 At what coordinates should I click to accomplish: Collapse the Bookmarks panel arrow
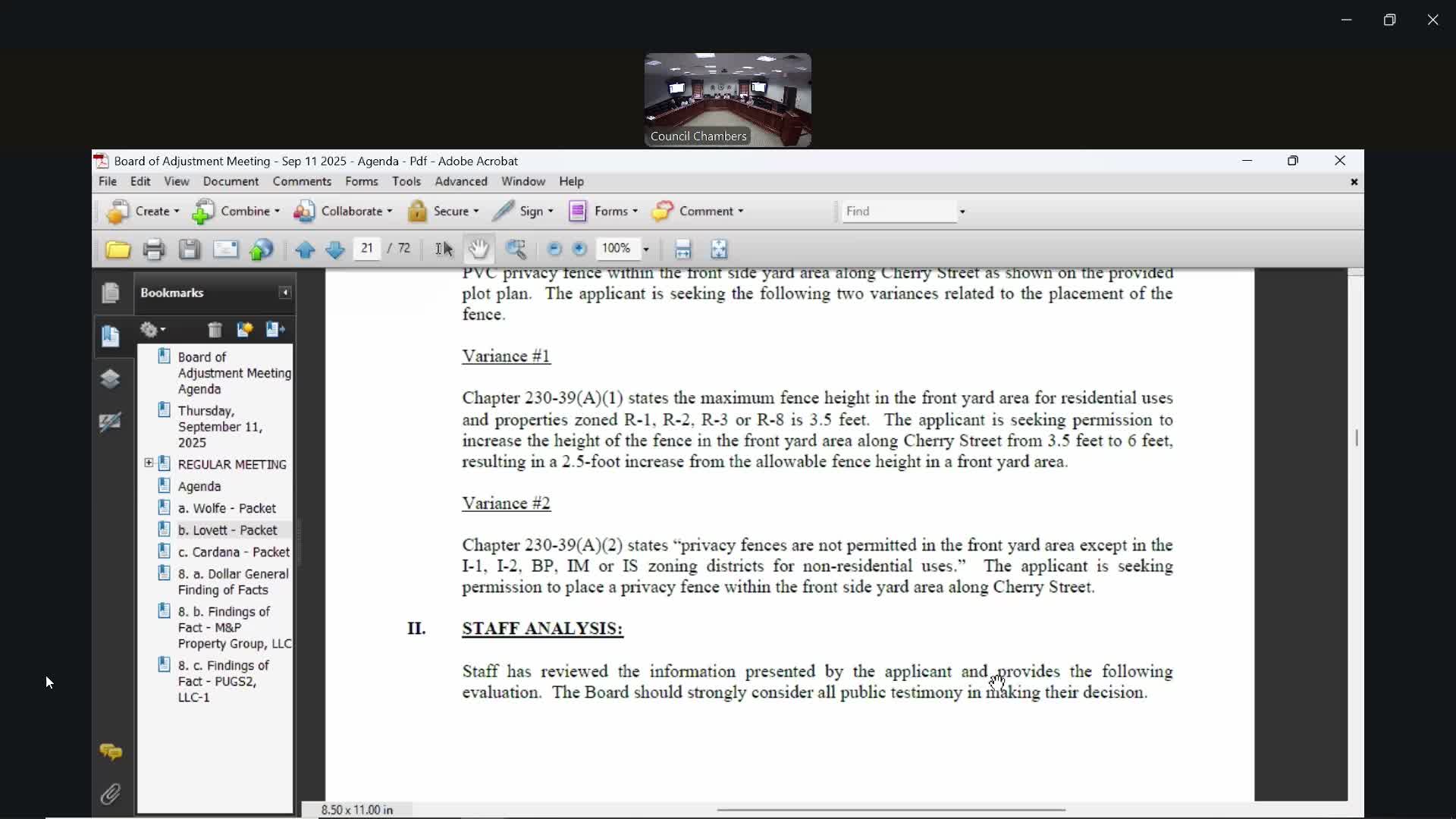(285, 293)
